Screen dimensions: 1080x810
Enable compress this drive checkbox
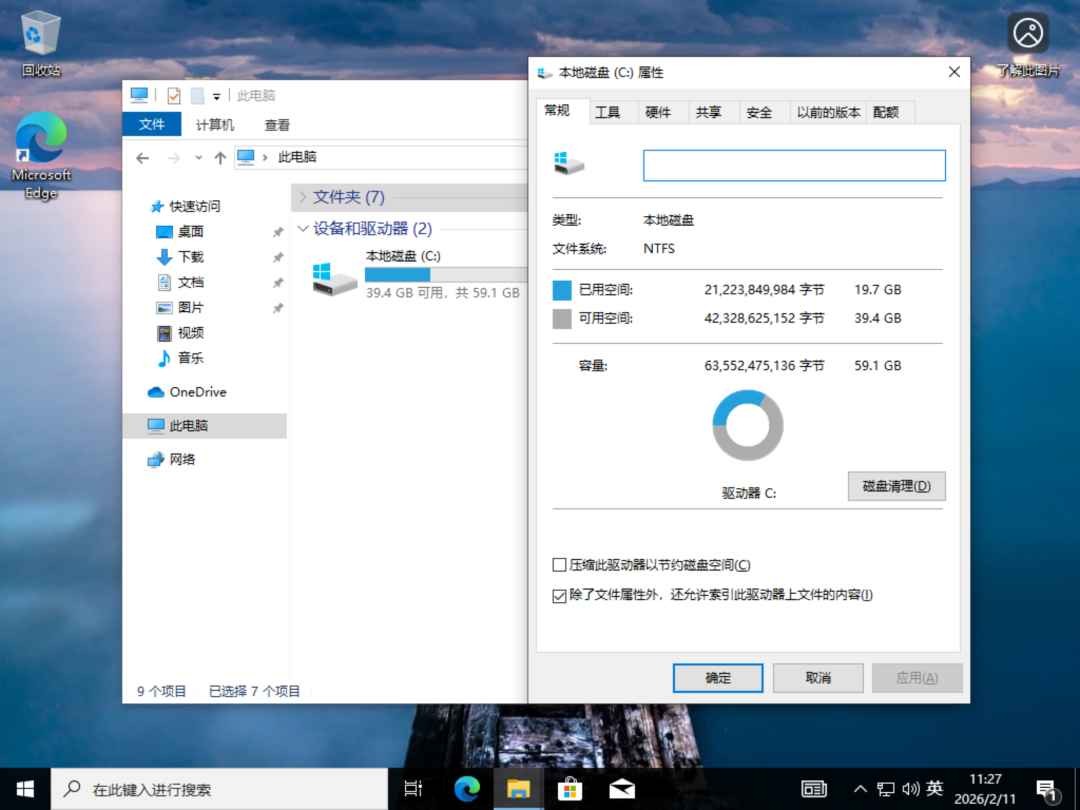pos(559,565)
